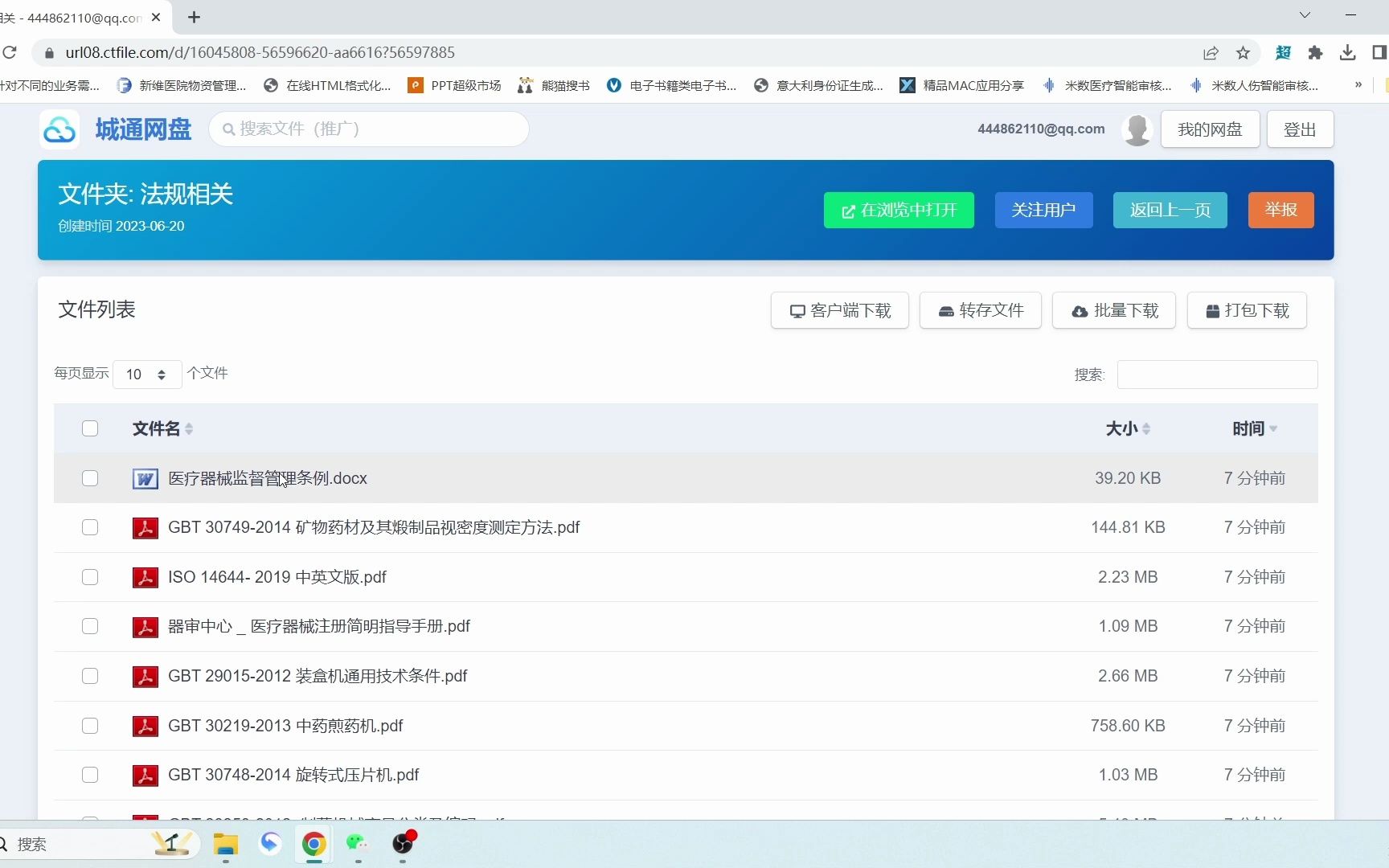Click the 登出 button
1389x868 pixels.
pyautogui.click(x=1300, y=129)
